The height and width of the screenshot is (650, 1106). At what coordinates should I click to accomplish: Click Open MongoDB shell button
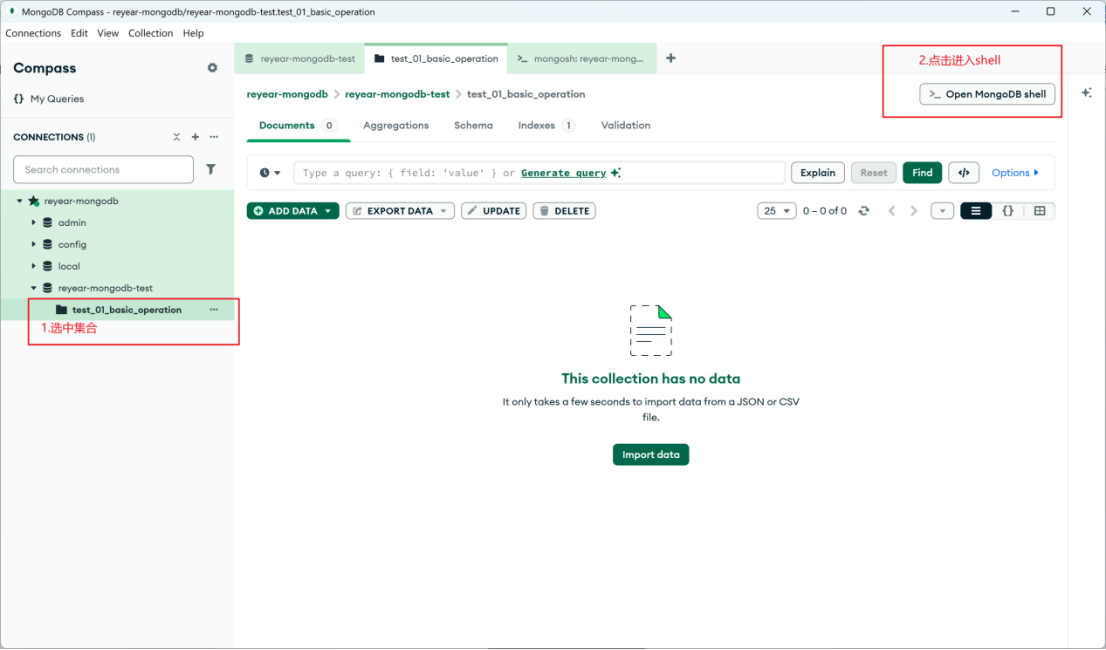pos(987,94)
